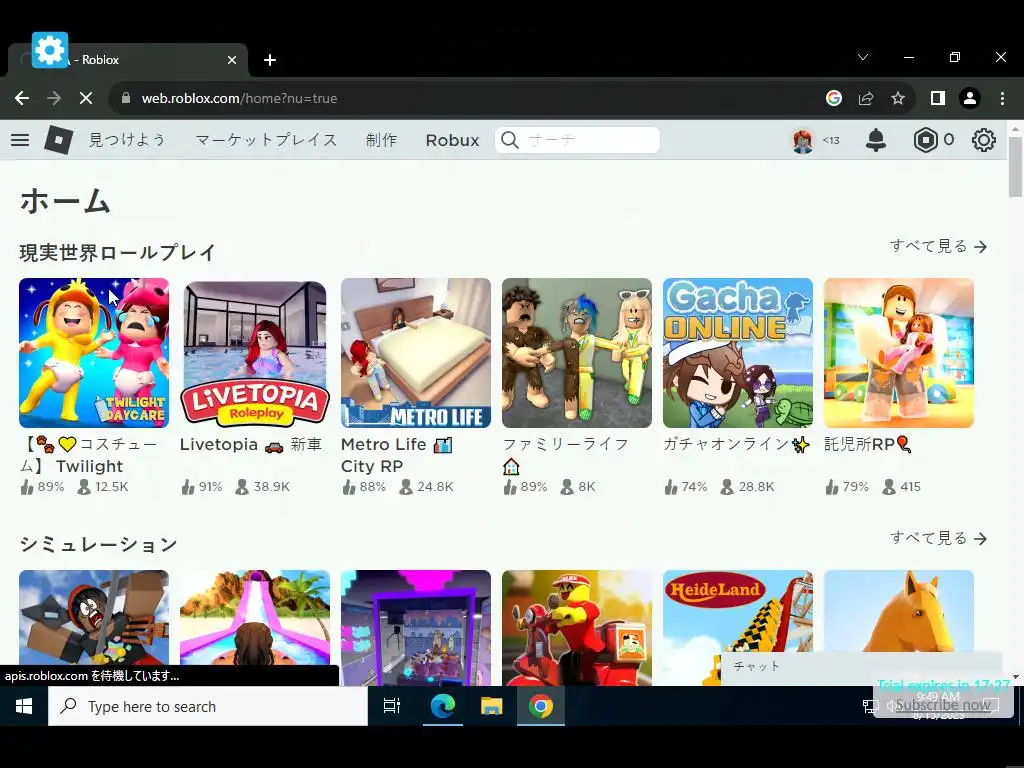Click the ホーム page heading
The height and width of the screenshot is (768, 1024).
(65, 200)
